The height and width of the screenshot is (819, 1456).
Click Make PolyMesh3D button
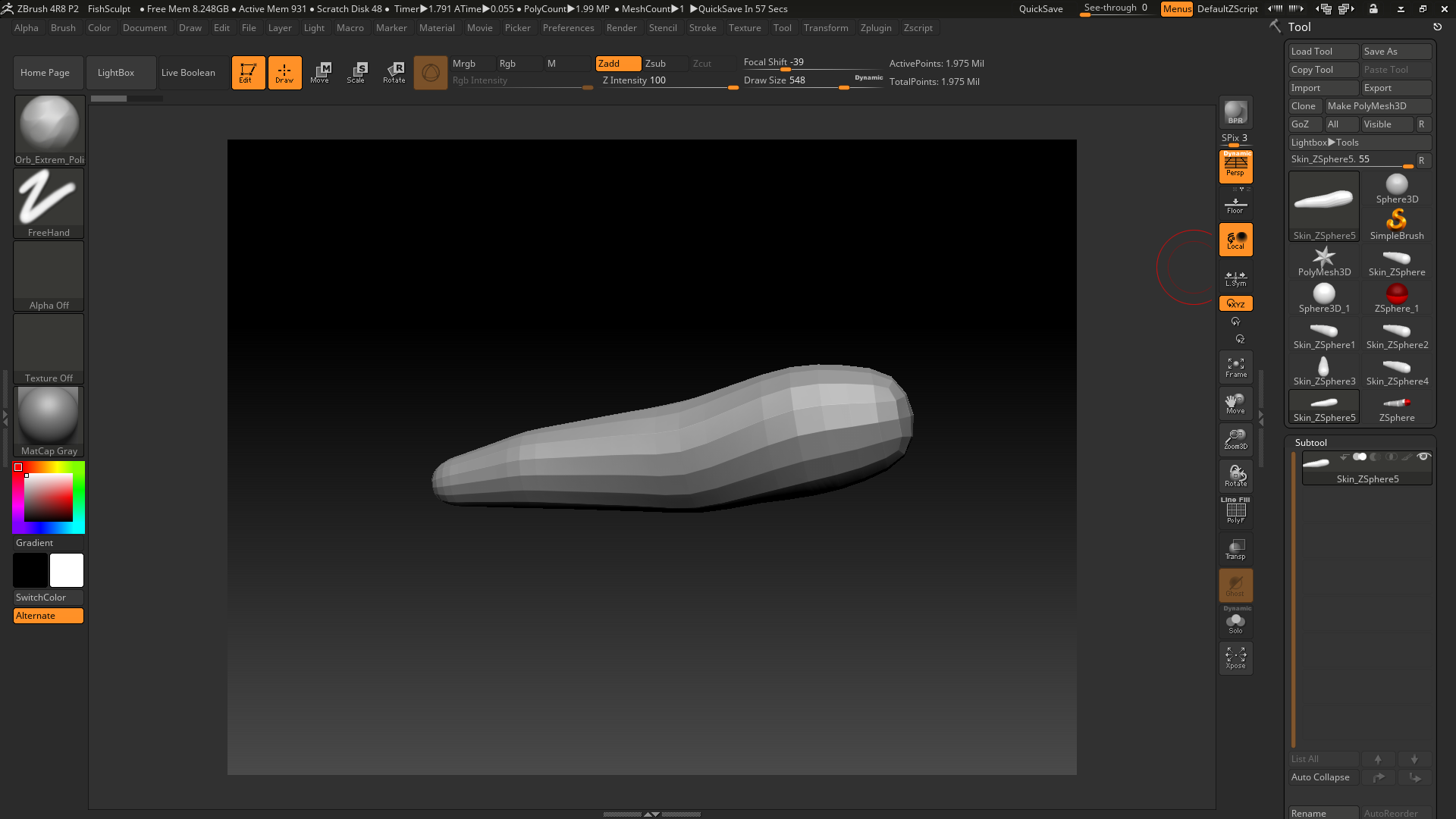[1378, 106]
